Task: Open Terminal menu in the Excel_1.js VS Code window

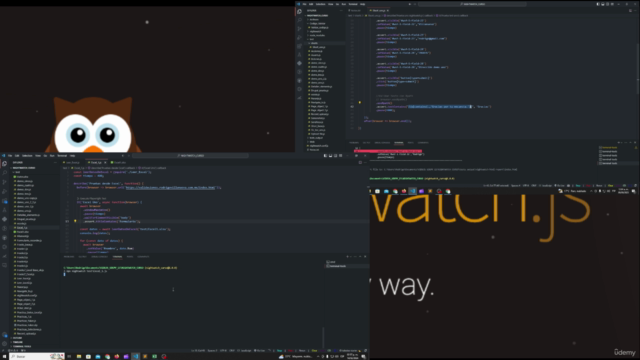Action: coord(62,156)
